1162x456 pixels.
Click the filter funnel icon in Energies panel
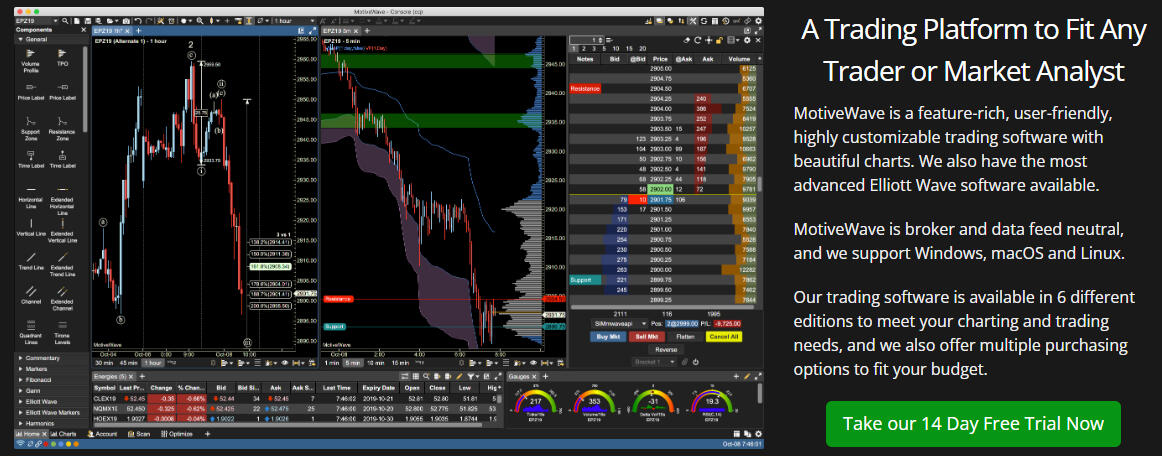pos(470,377)
